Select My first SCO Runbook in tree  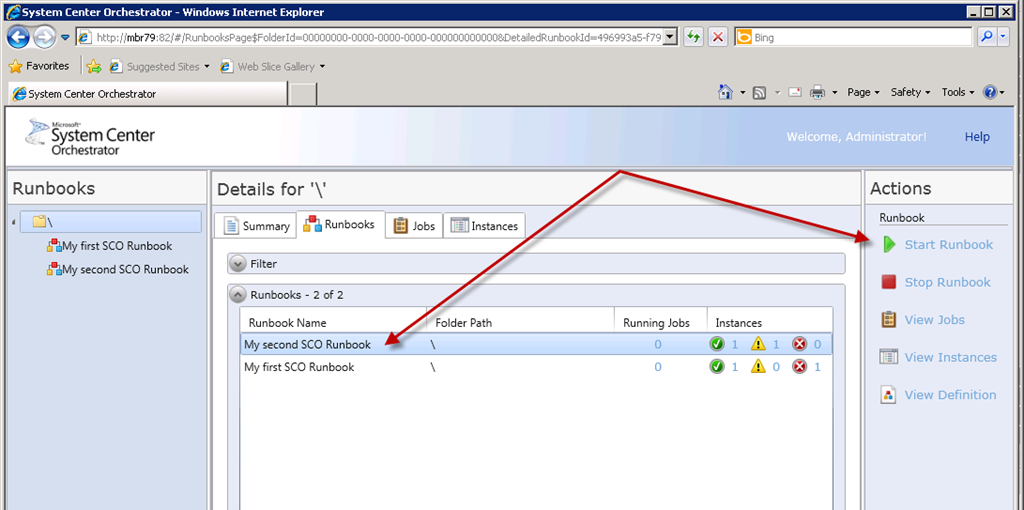click(x=117, y=246)
